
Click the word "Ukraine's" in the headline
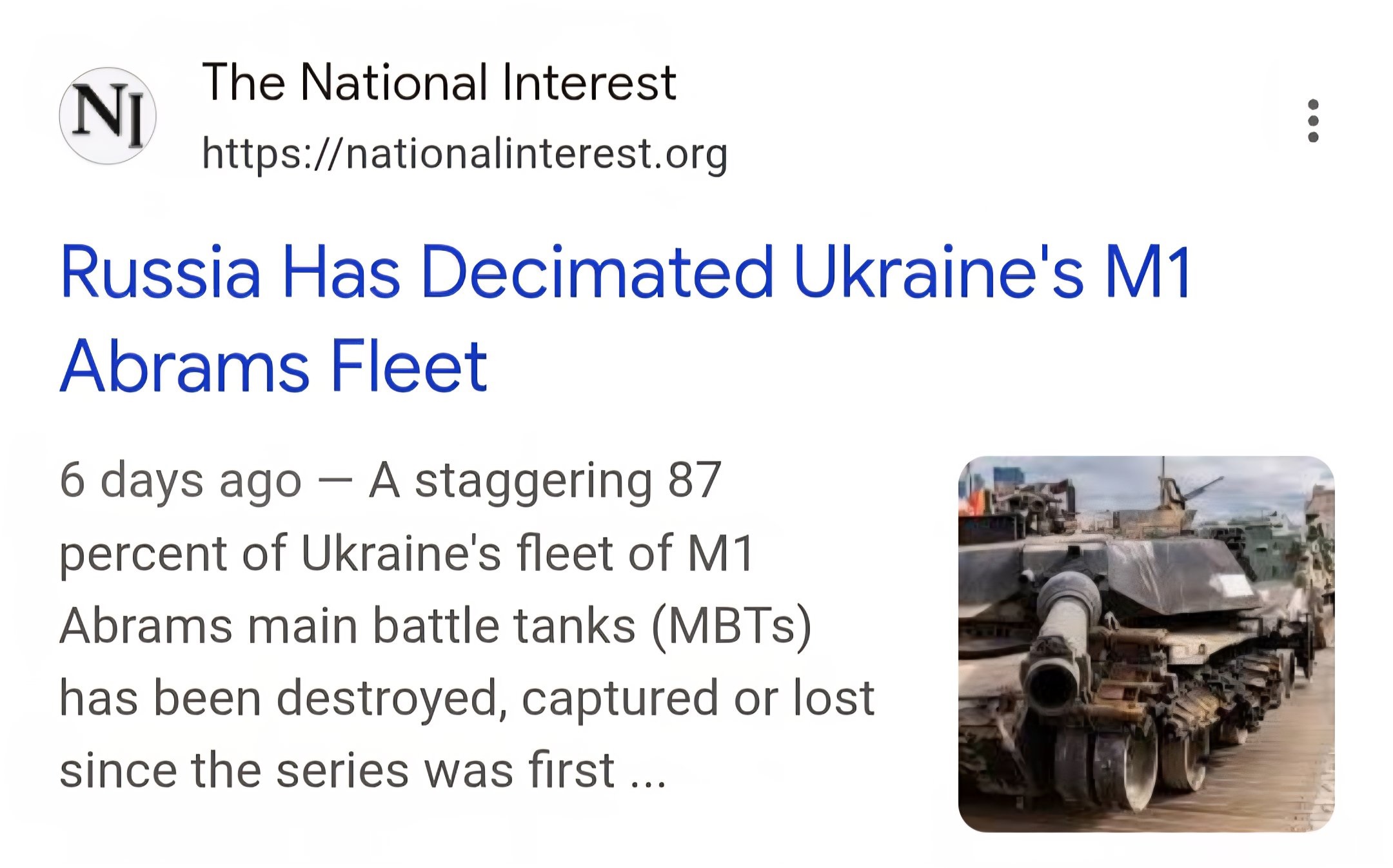coord(939,272)
